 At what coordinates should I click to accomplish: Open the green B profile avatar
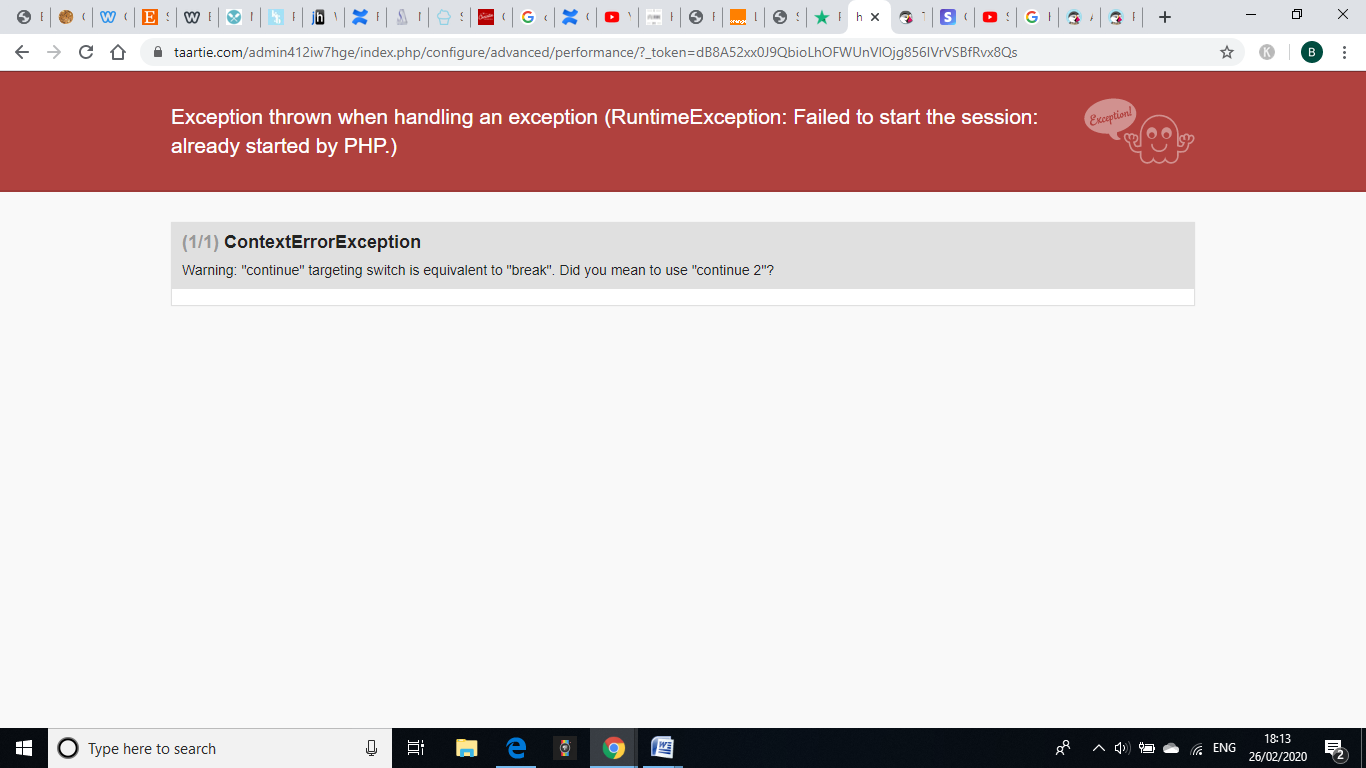click(x=1312, y=52)
